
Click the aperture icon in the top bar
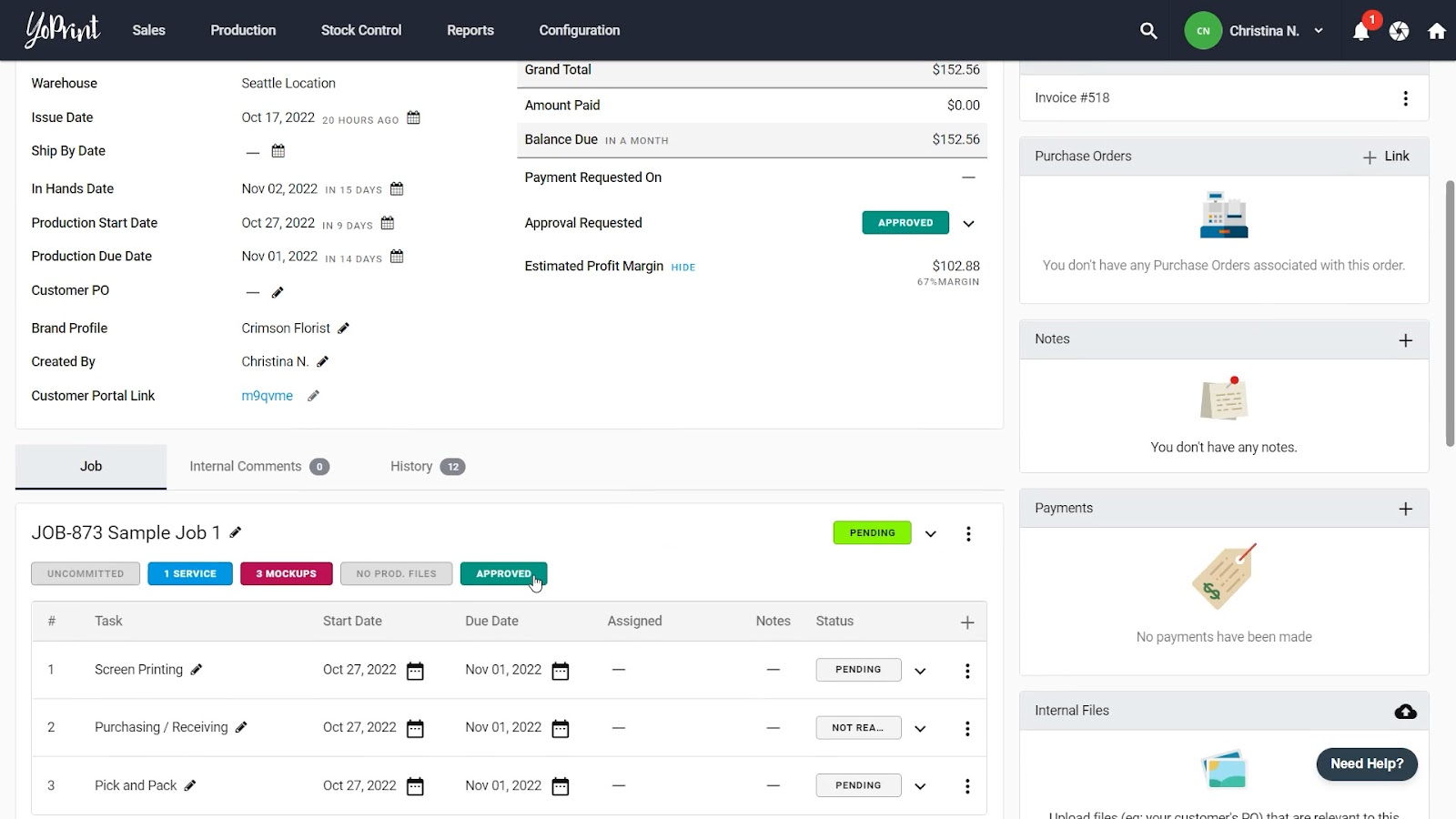click(x=1400, y=31)
